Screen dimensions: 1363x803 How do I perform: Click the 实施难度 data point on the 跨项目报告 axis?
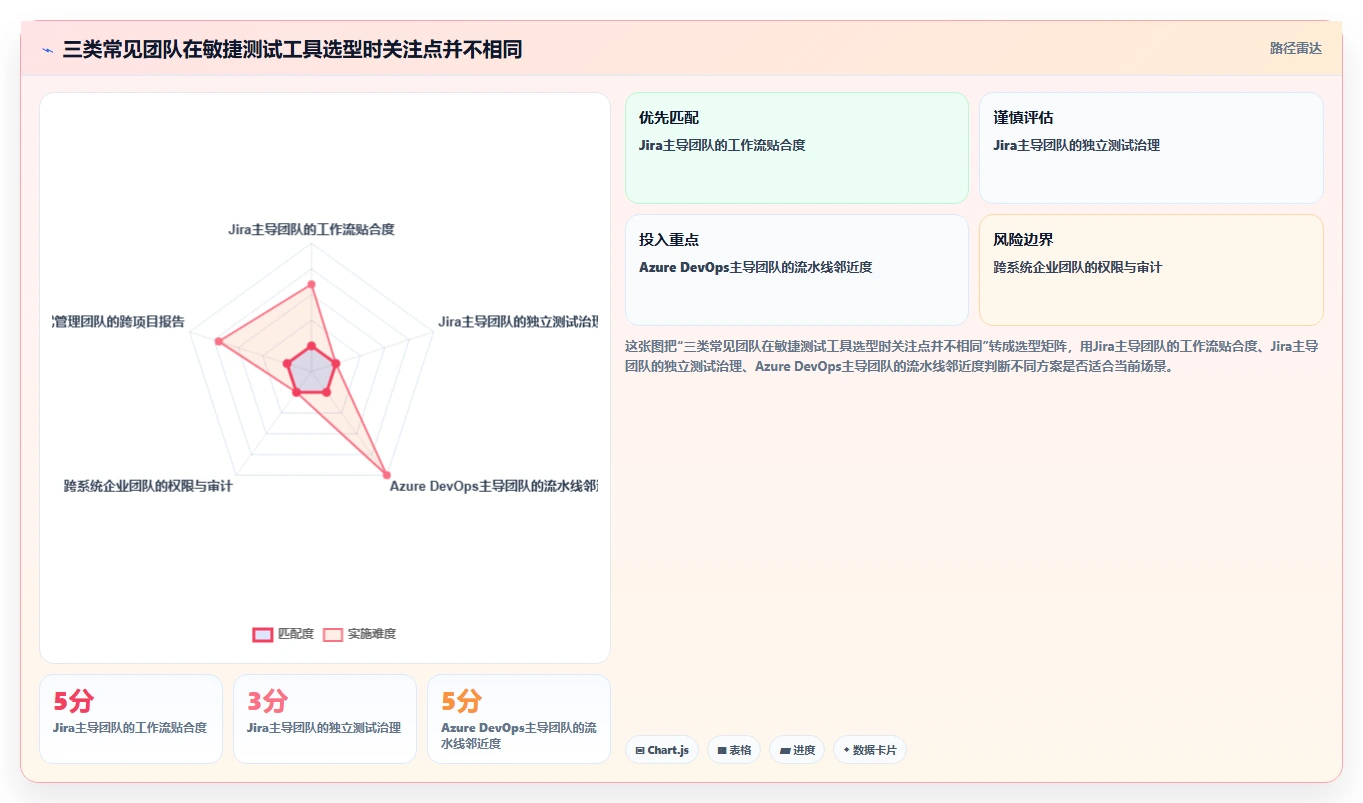click(x=218, y=341)
